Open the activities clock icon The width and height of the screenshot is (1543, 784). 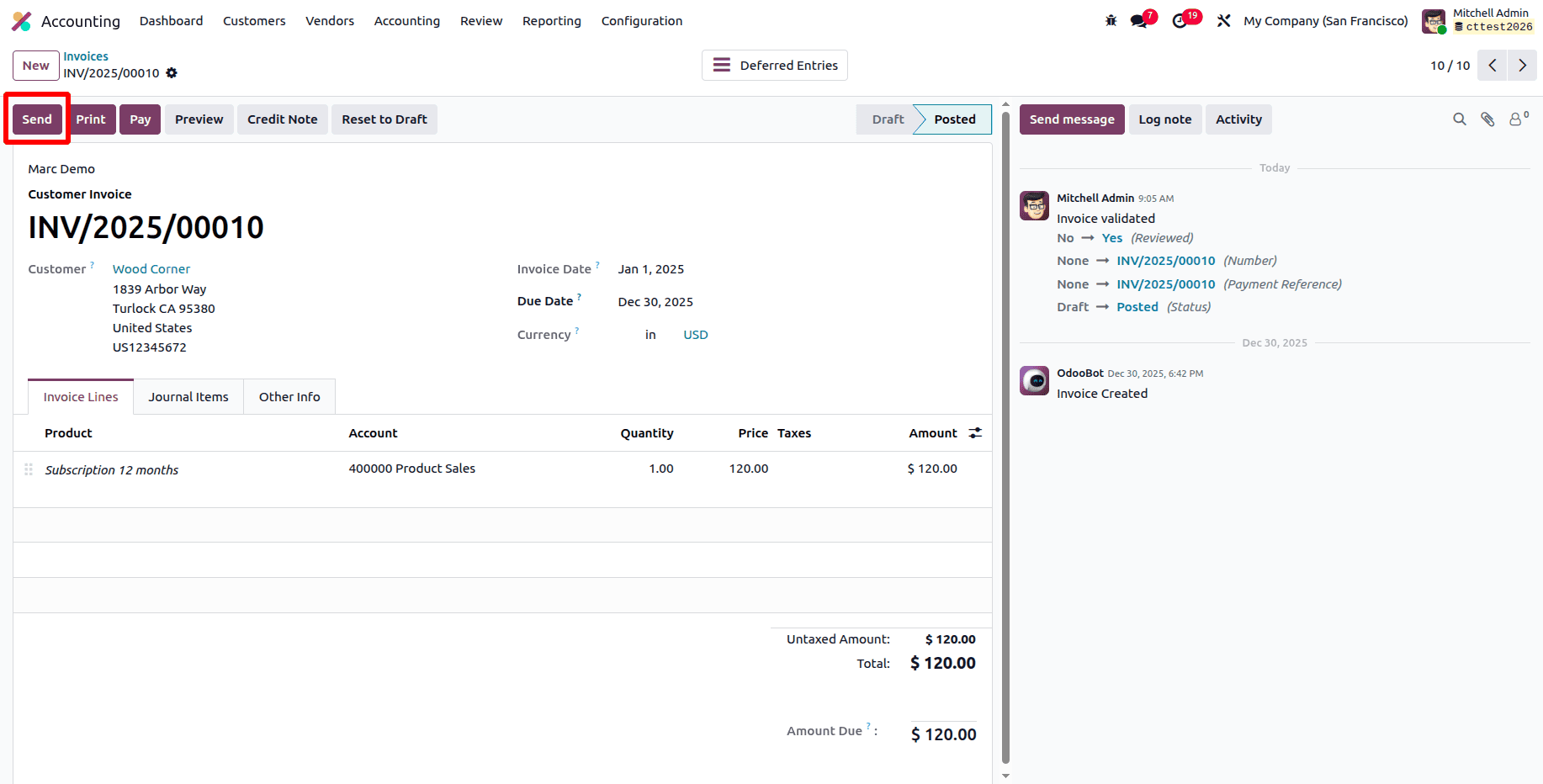click(x=1181, y=20)
